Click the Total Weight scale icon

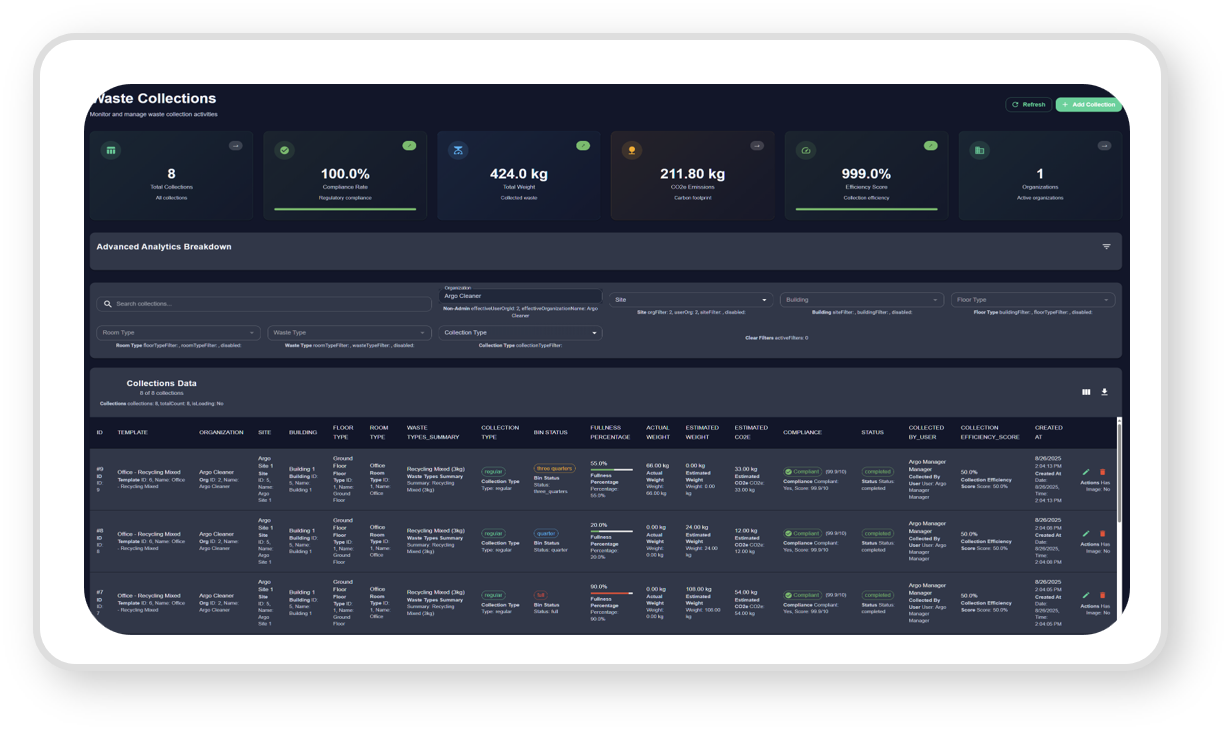tap(458, 150)
